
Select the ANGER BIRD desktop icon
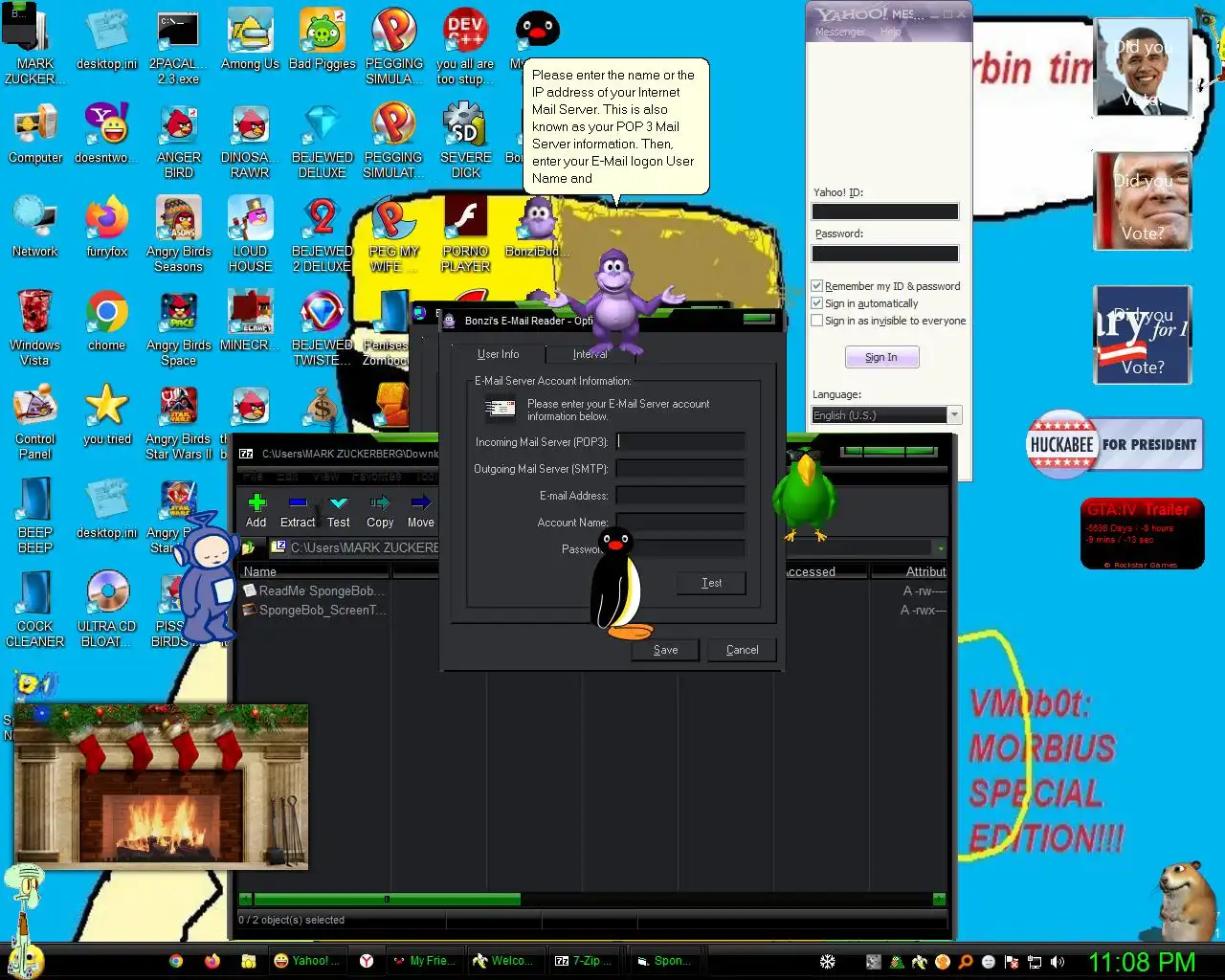coord(178,142)
